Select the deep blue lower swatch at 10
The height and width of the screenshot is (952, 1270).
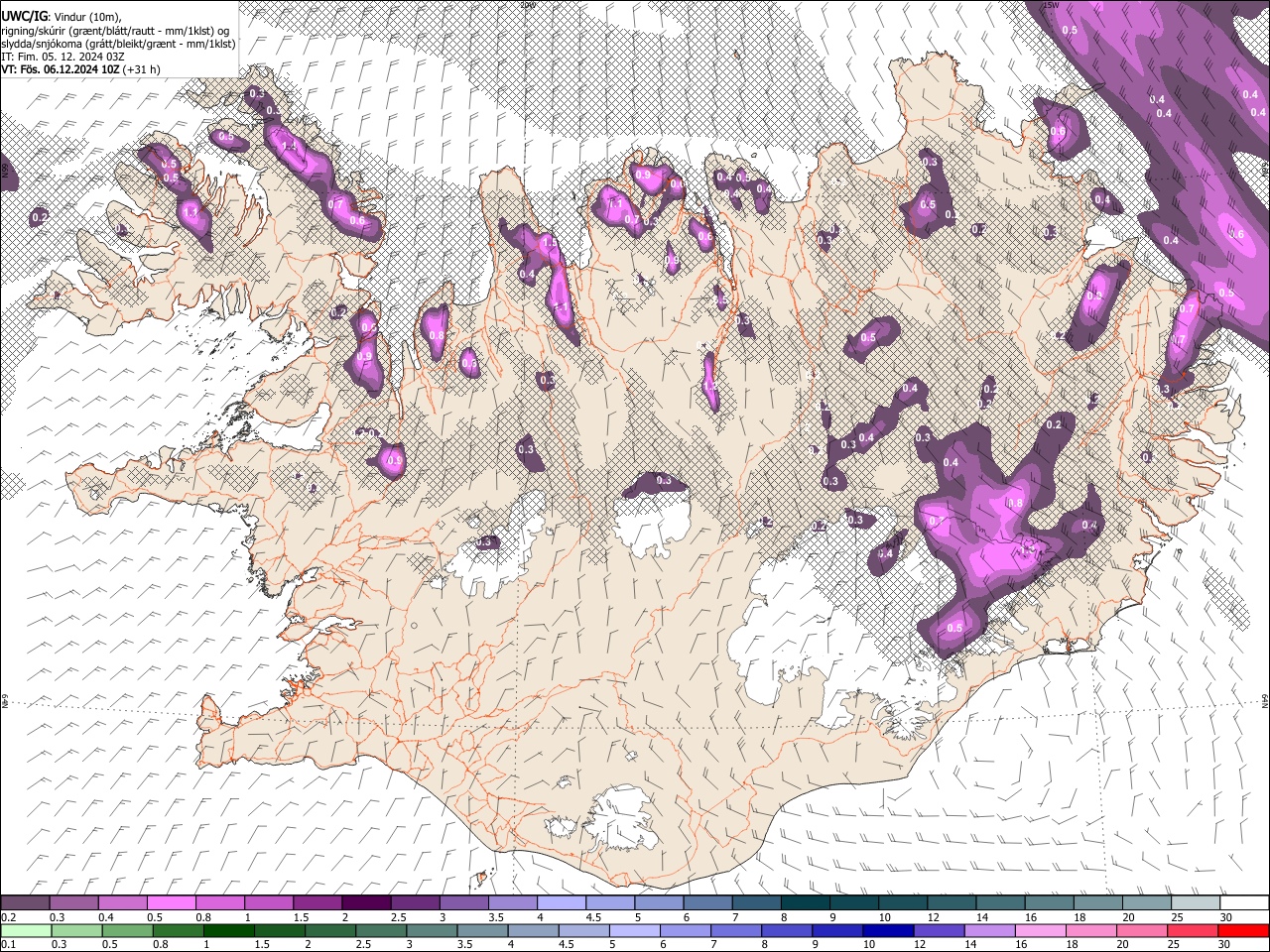coord(888,931)
